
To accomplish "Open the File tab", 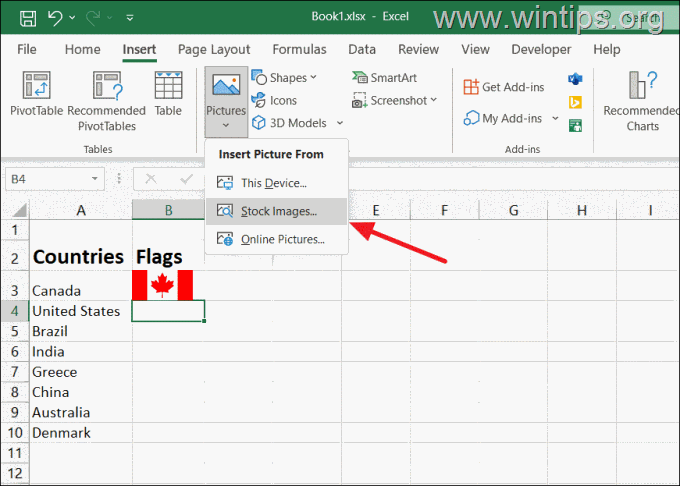I will click(x=27, y=49).
